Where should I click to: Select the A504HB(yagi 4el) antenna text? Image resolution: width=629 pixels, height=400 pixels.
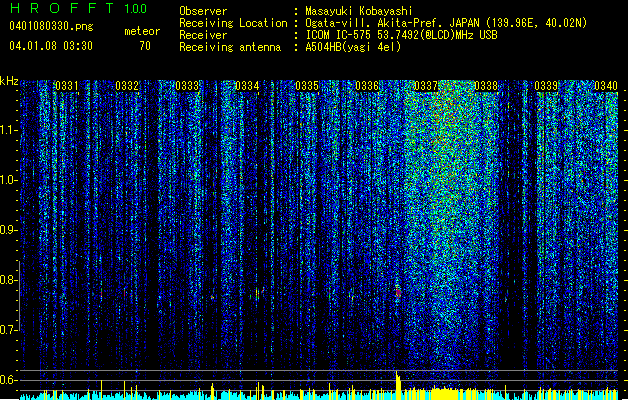point(353,47)
